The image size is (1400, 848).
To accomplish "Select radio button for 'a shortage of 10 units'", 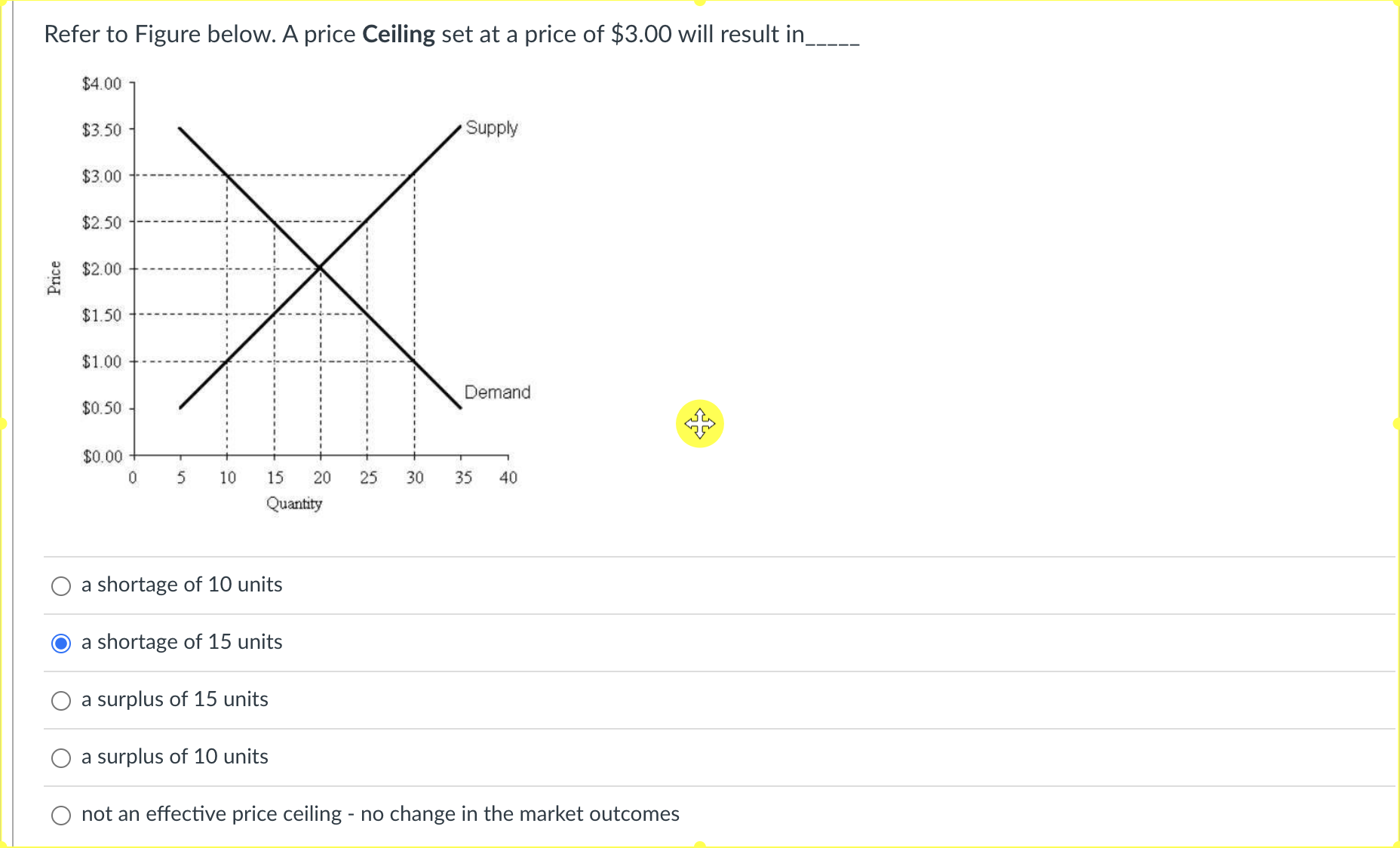I will click(61, 585).
